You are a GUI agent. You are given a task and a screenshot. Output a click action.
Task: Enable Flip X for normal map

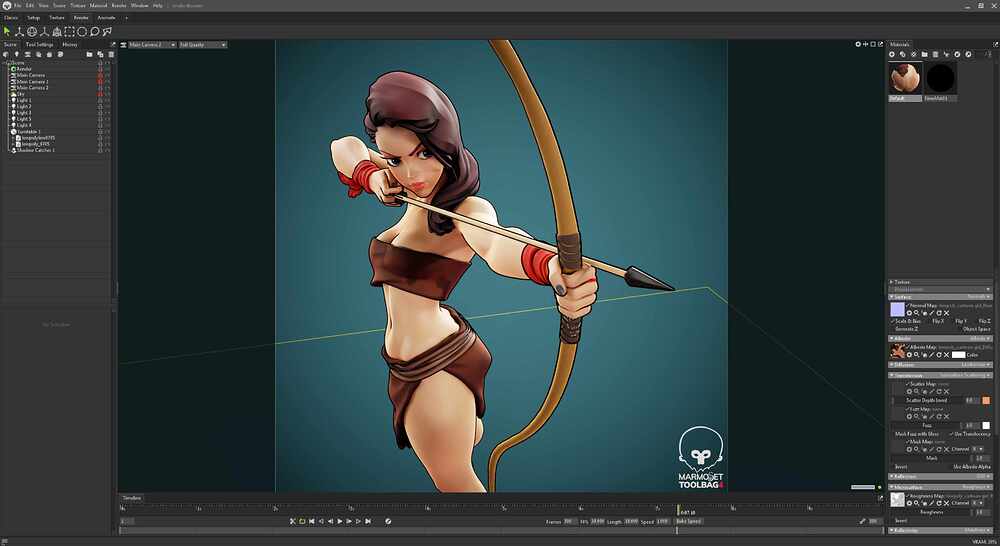click(x=938, y=321)
